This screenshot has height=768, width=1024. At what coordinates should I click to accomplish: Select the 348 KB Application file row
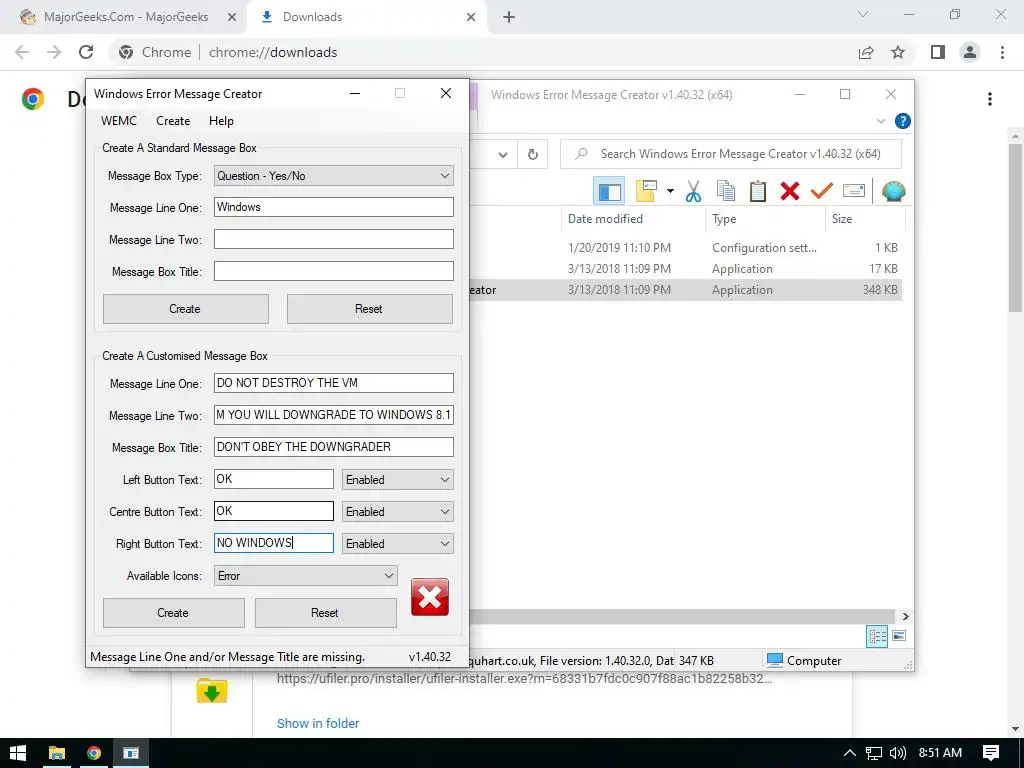click(x=686, y=290)
